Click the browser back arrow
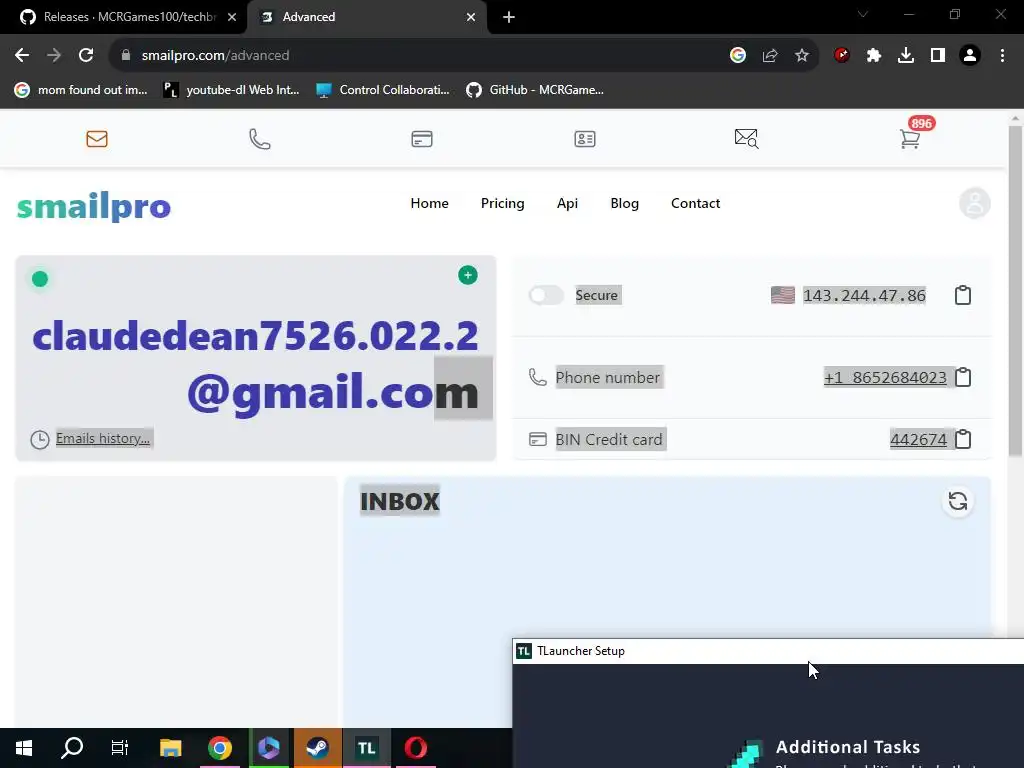The width and height of the screenshot is (1024, 768). tap(22, 56)
